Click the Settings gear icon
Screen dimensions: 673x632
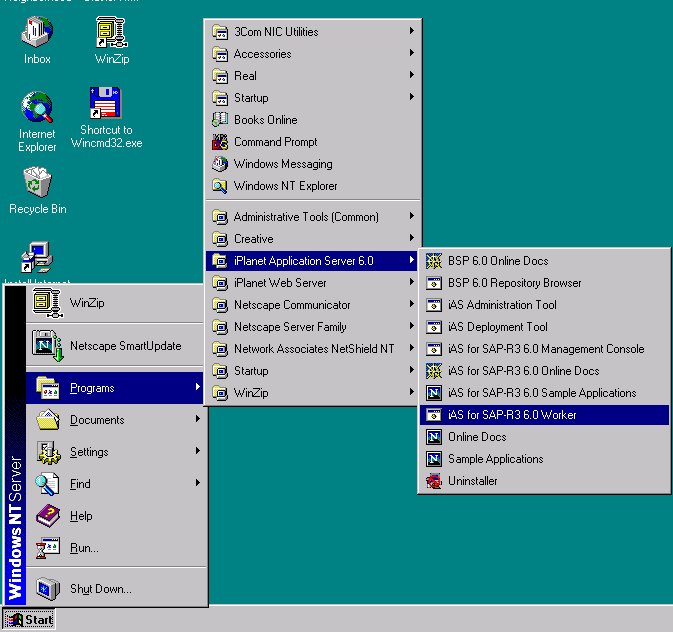coord(48,452)
